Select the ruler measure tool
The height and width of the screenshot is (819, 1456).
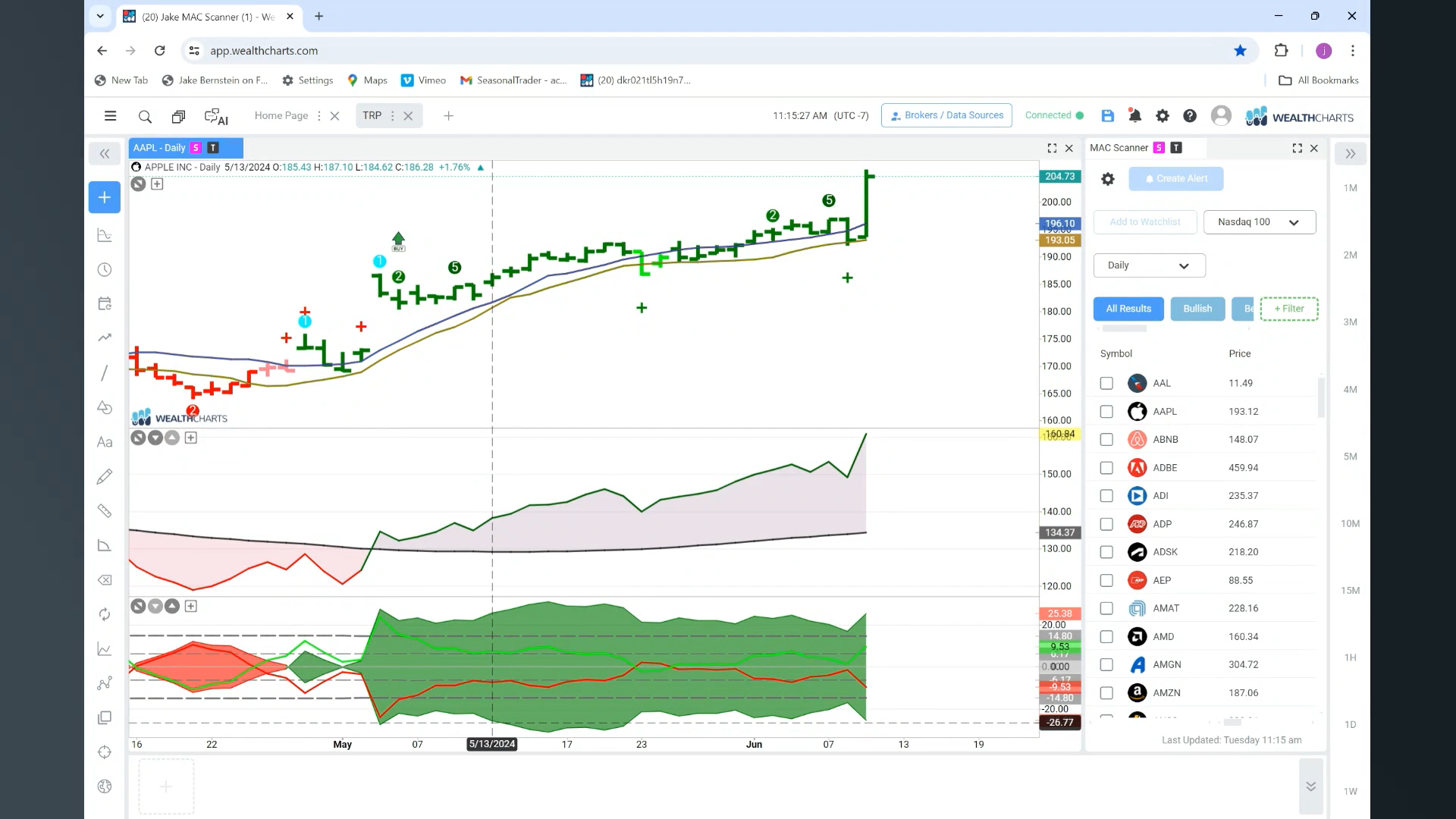pos(105,511)
